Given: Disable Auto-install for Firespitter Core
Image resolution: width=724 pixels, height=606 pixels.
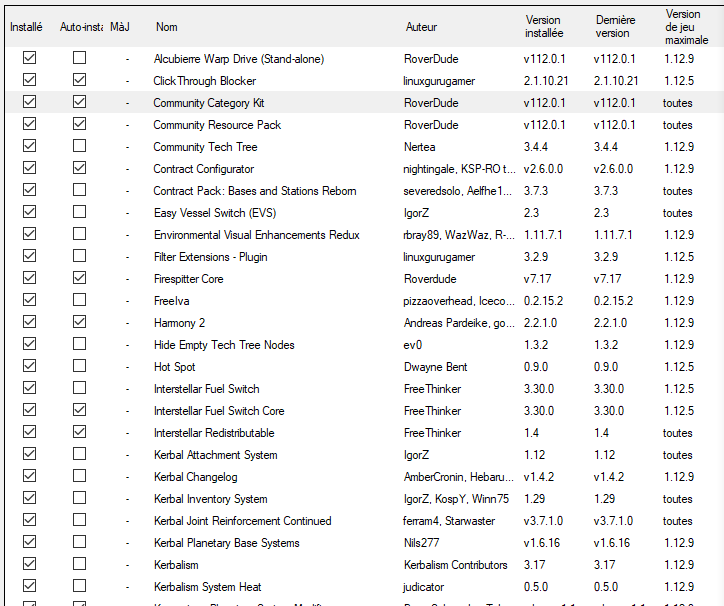Looking at the screenshot, I should coord(79,278).
